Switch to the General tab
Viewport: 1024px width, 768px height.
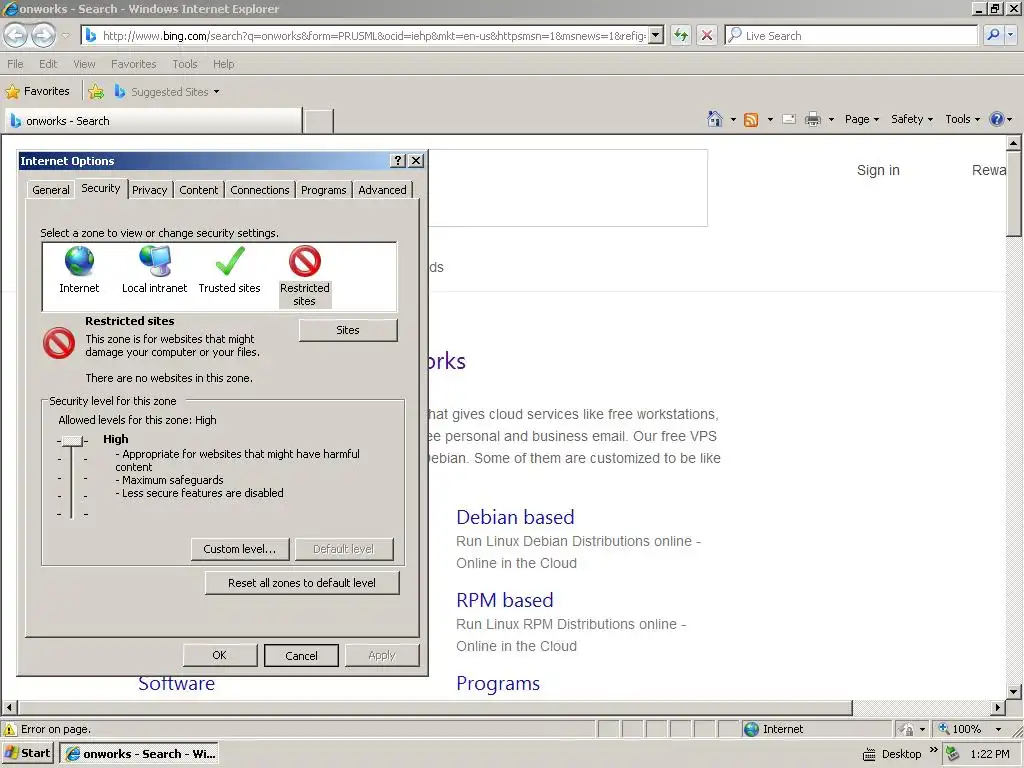[50, 190]
